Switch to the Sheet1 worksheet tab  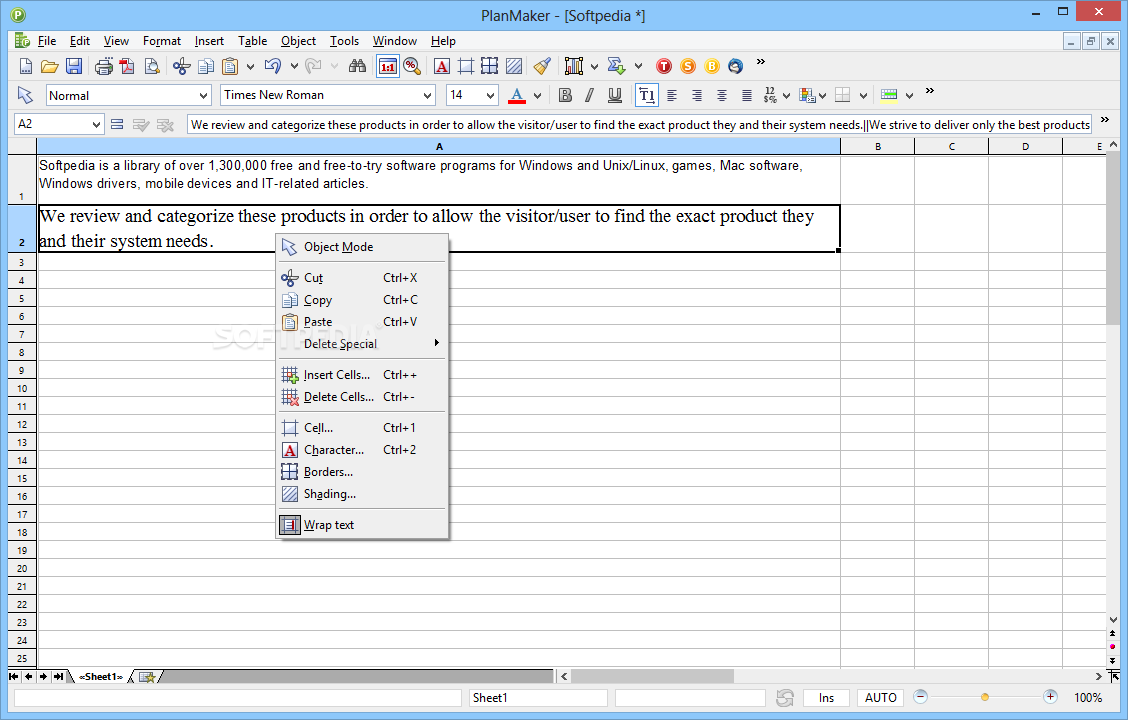101,677
